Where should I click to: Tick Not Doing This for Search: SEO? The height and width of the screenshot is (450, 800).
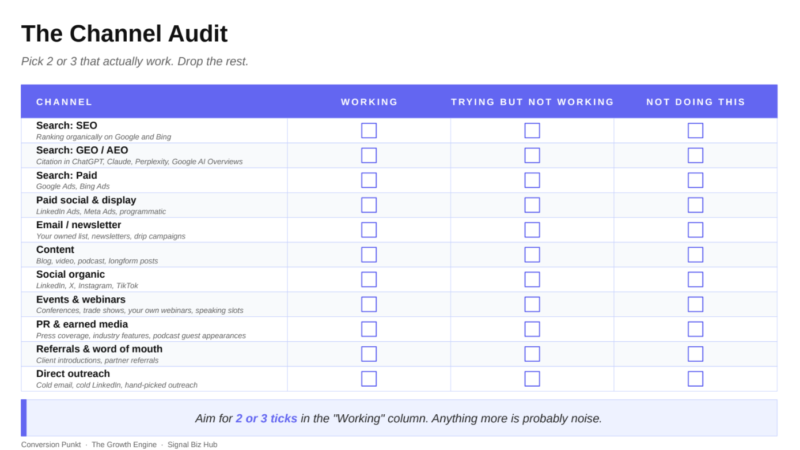point(695,131)
